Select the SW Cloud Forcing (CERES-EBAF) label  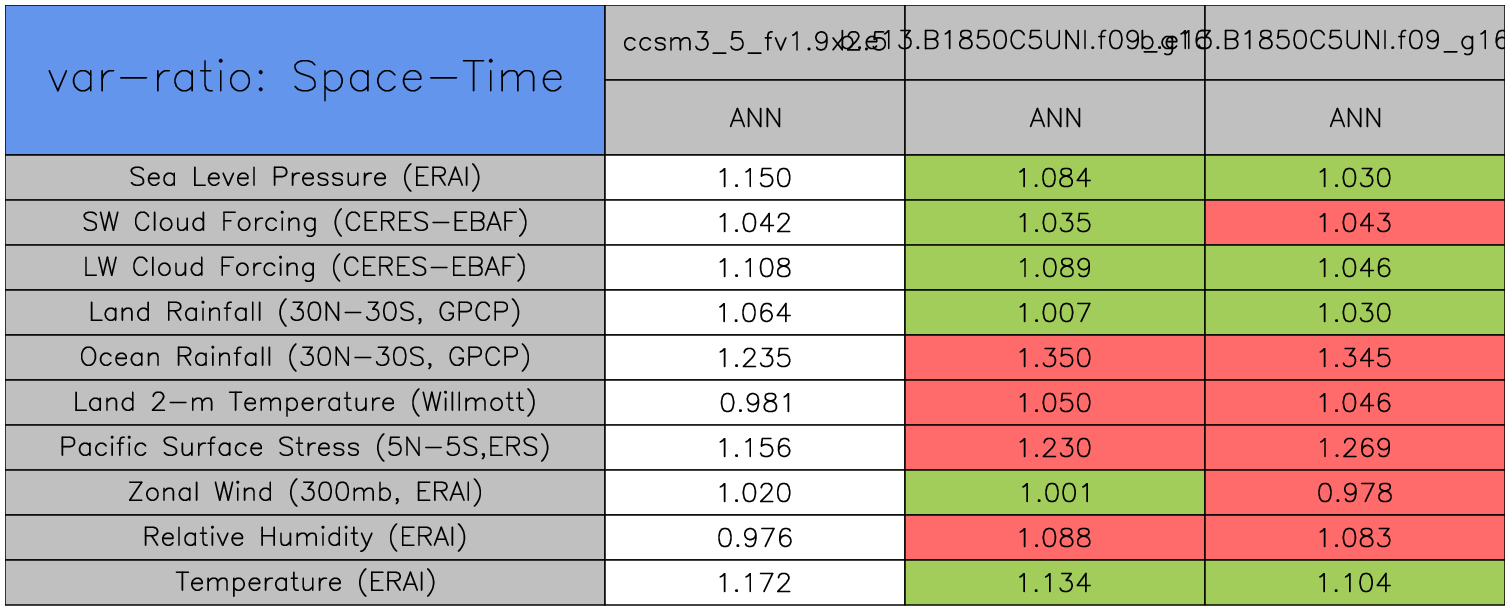click(305, 222)
